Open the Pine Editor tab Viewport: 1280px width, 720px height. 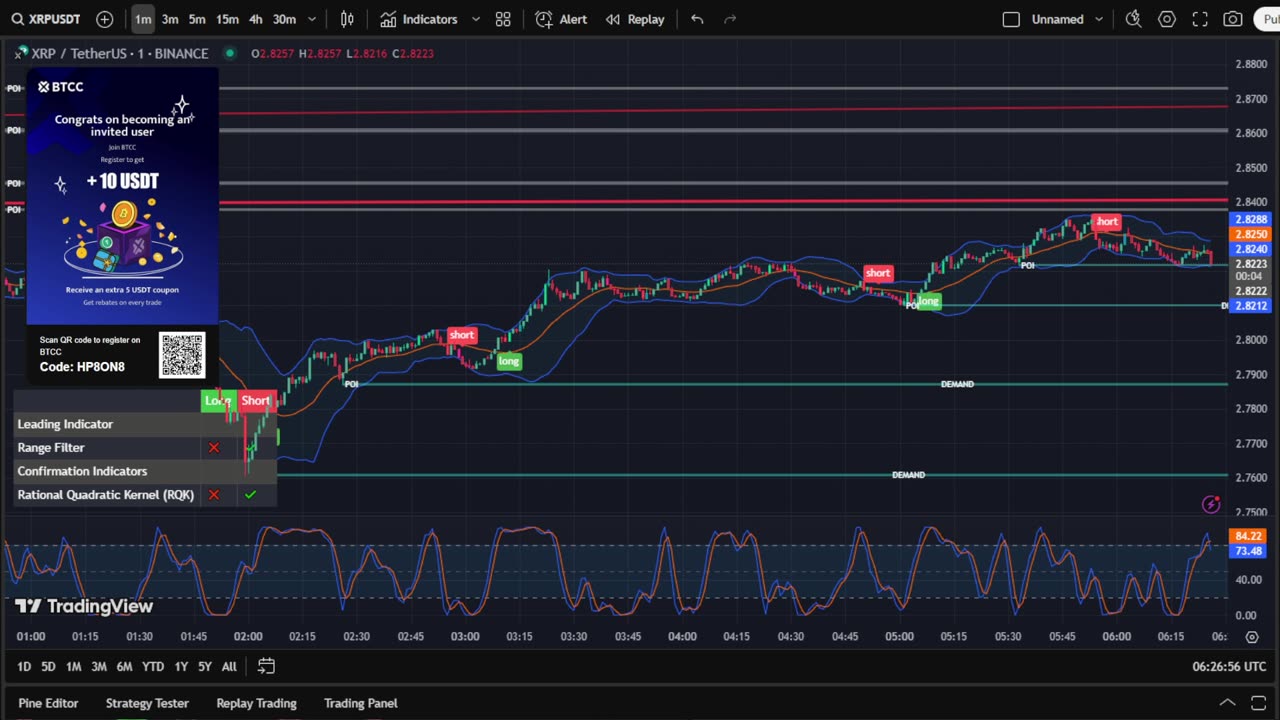tap(48, 703)
